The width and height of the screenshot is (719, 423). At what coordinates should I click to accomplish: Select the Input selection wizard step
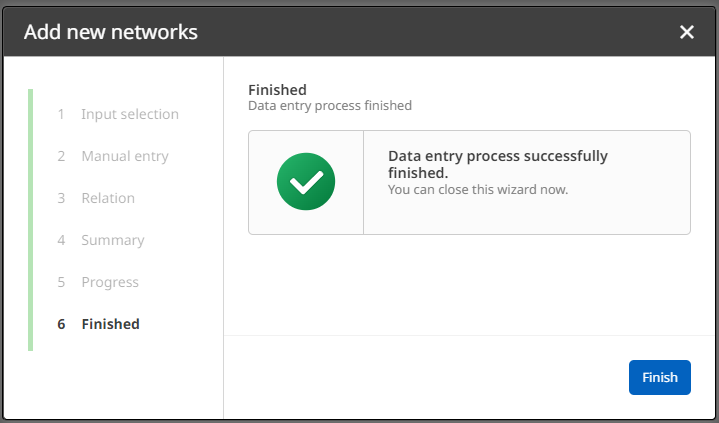point(130,114)
